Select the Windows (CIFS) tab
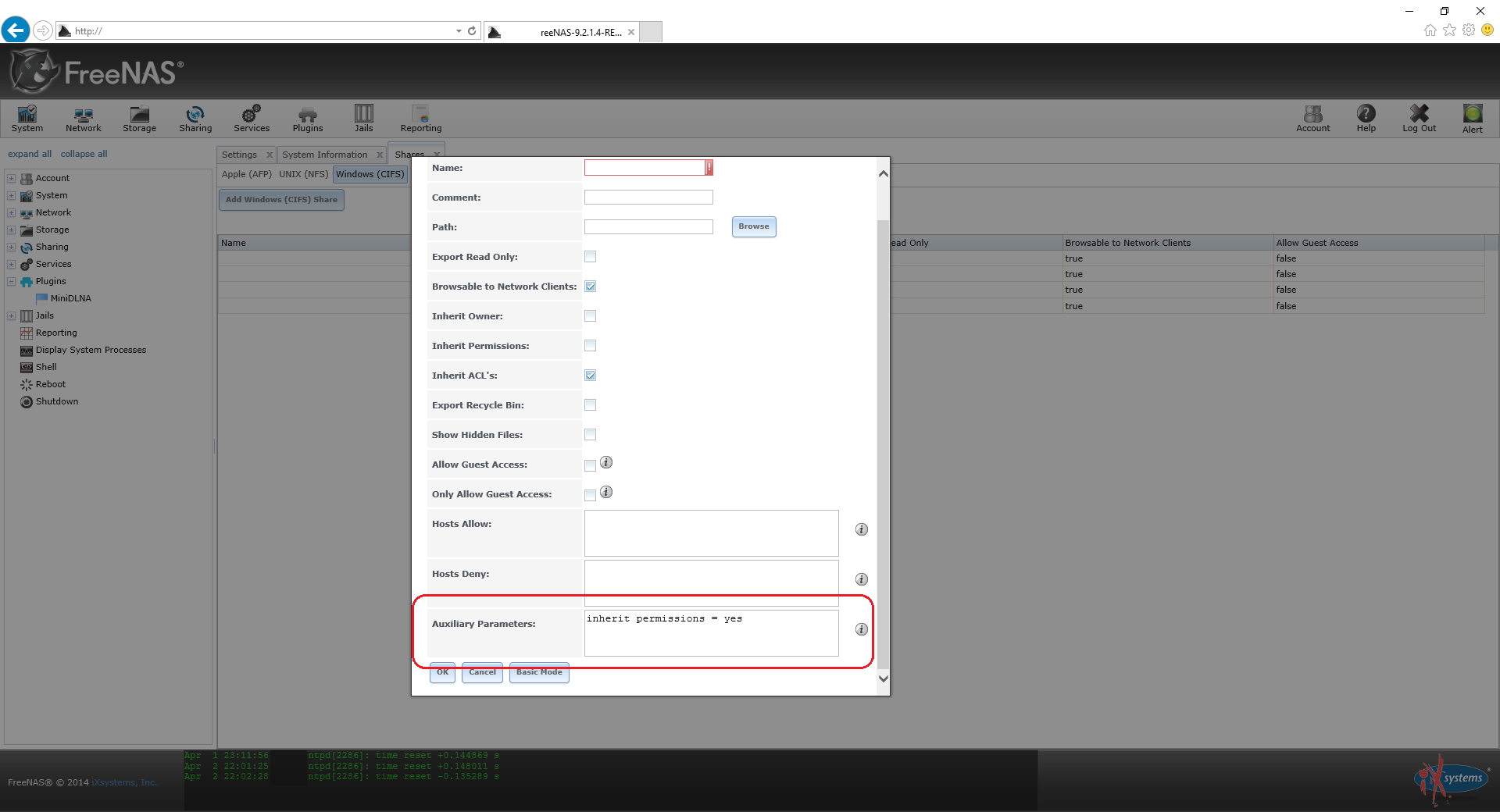 [370, 174]
